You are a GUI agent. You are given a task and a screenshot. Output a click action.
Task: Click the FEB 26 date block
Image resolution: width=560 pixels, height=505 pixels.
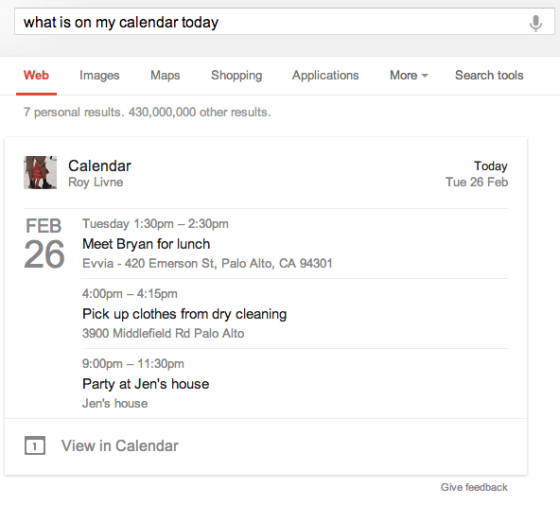[x=44, y=243]
